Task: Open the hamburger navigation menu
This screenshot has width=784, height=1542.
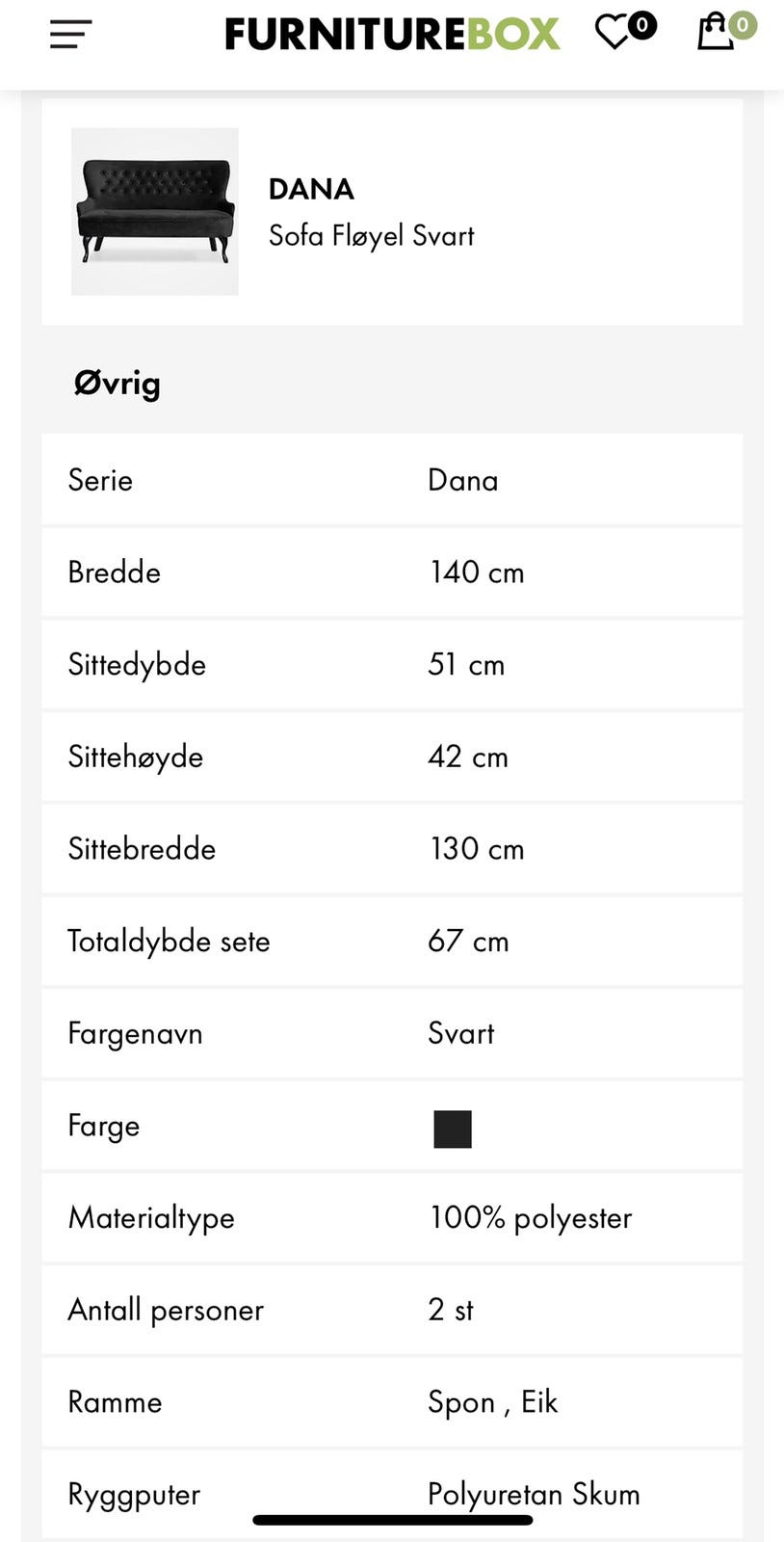Action: pyautogui.click(x=70, y=35)
